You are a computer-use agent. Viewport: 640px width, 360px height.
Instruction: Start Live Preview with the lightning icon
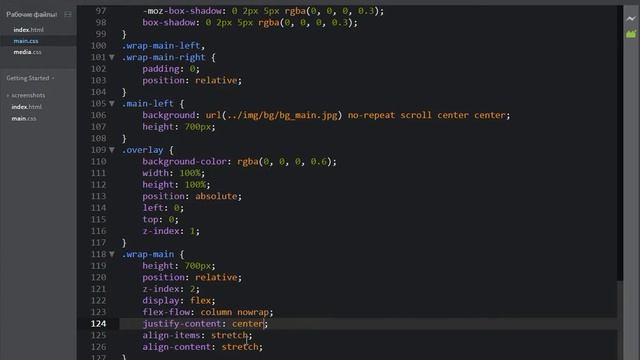click(x=631, y=19)
